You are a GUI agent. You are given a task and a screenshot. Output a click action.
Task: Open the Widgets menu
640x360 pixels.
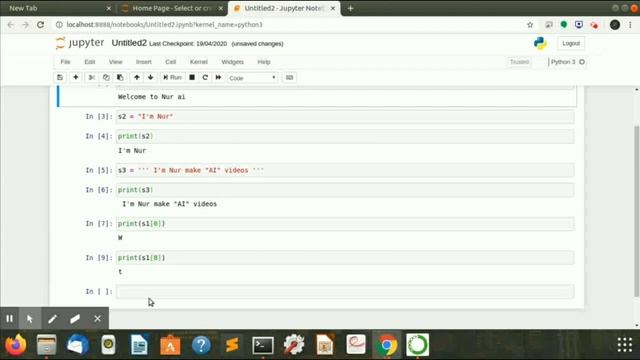(232, 62)
